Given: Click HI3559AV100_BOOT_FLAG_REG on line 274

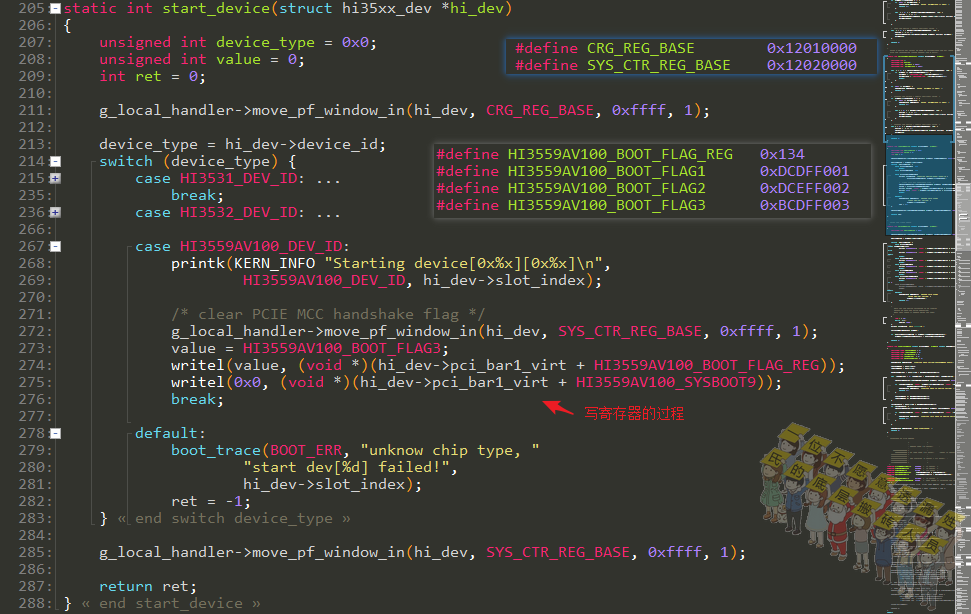Looking at the screenshot, I should (707, 365).
